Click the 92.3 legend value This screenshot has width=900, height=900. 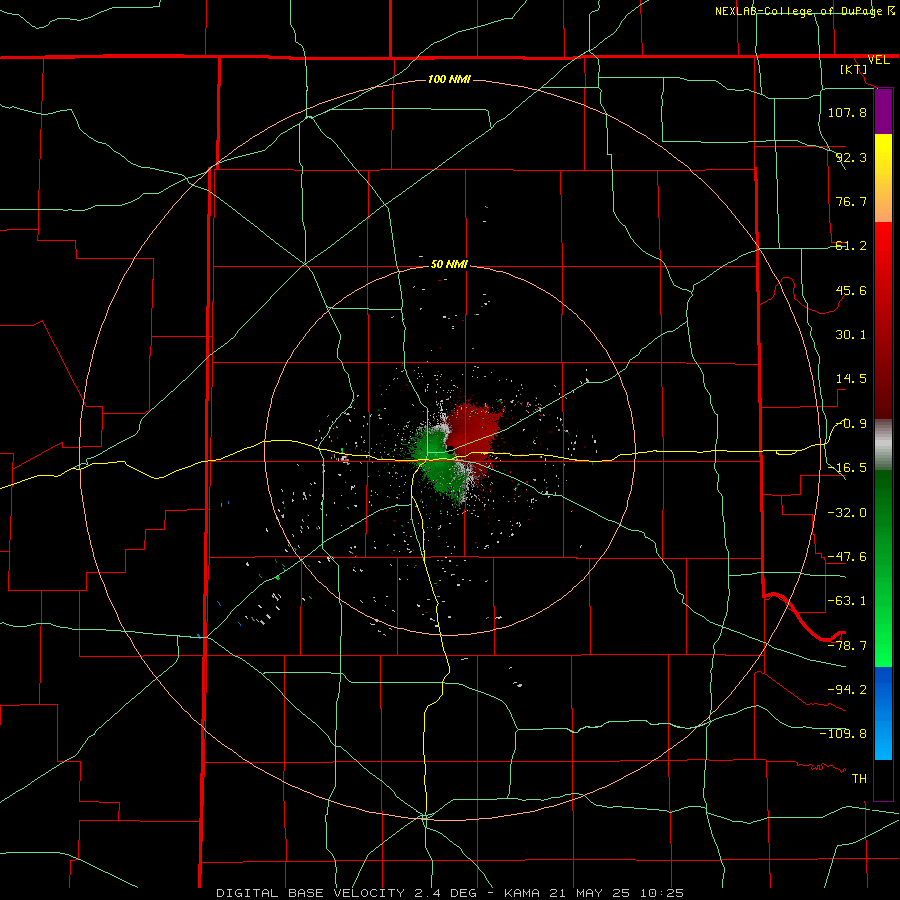point(851,157)
